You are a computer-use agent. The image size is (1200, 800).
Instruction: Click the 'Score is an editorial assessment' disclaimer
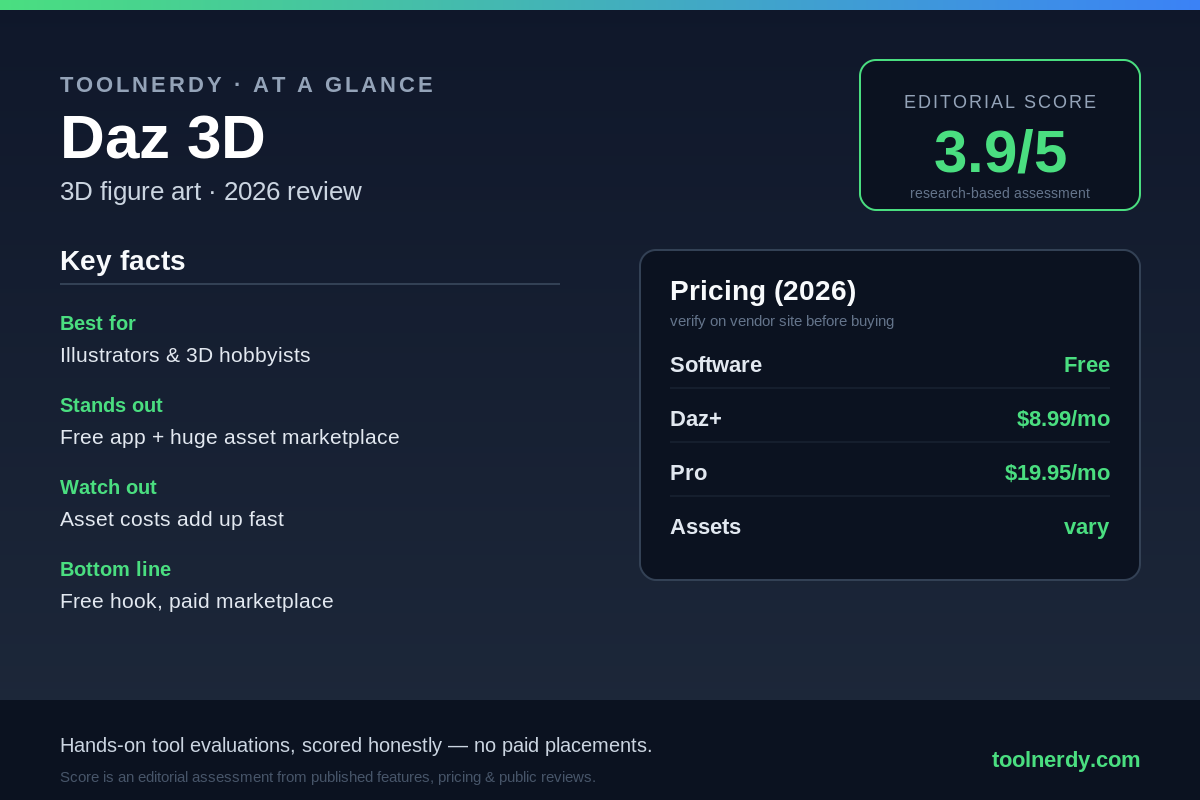[x=328, y=777]
